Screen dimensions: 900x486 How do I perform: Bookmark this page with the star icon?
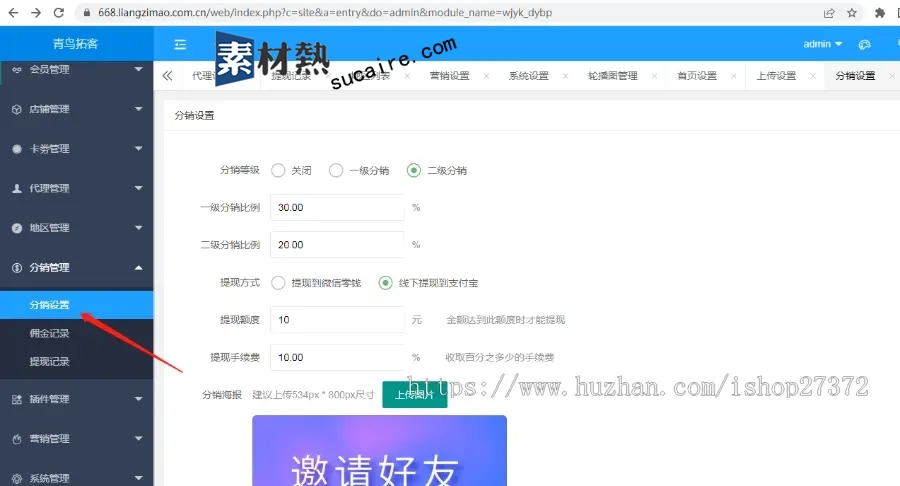point(852,13)
